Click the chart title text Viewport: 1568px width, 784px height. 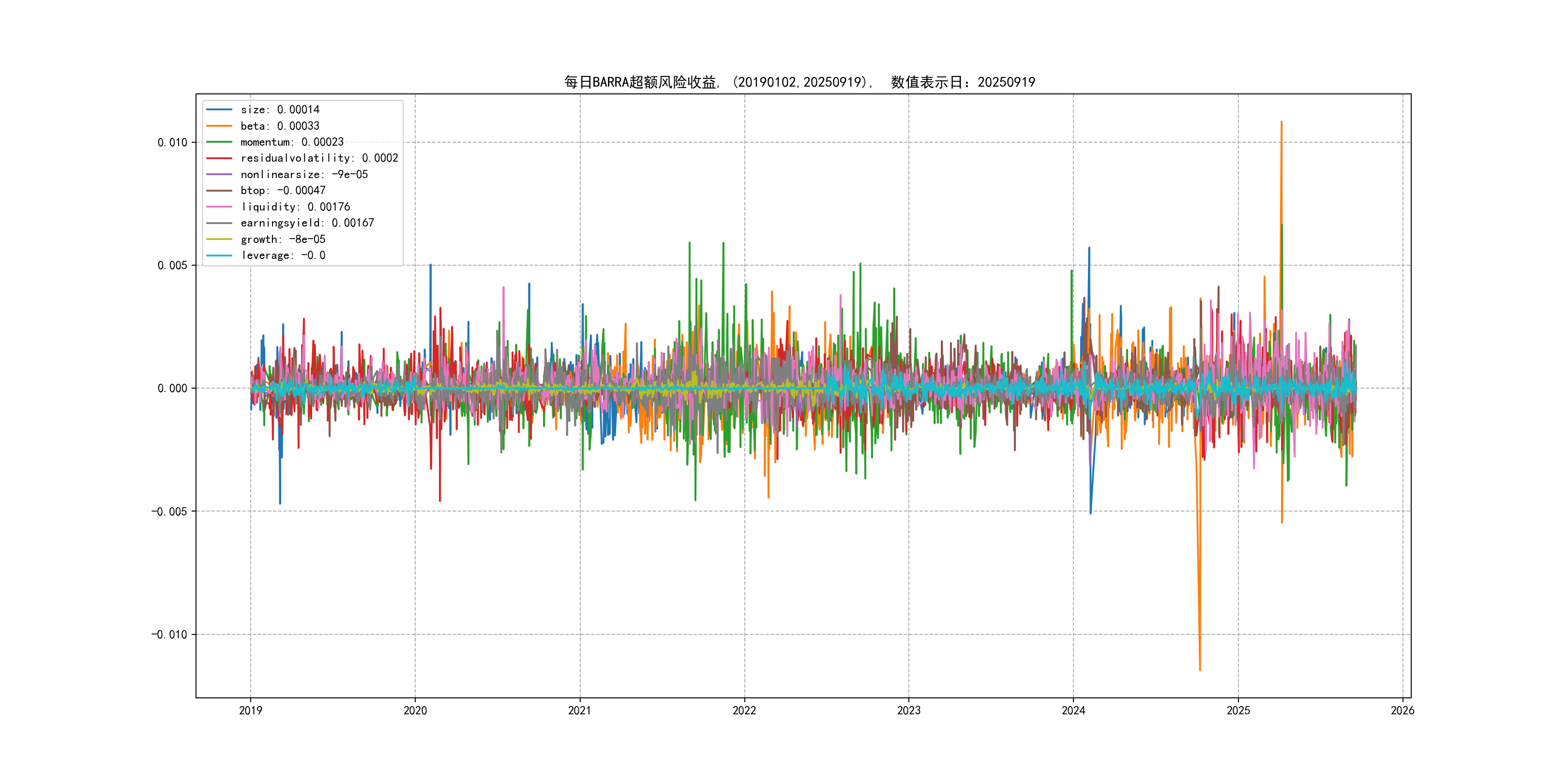pyautogui.click(x=799, y=82)
